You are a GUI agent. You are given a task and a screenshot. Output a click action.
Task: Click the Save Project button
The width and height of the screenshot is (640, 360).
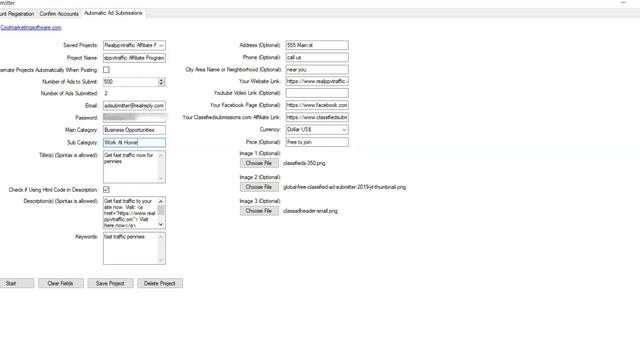pos(110,283)
